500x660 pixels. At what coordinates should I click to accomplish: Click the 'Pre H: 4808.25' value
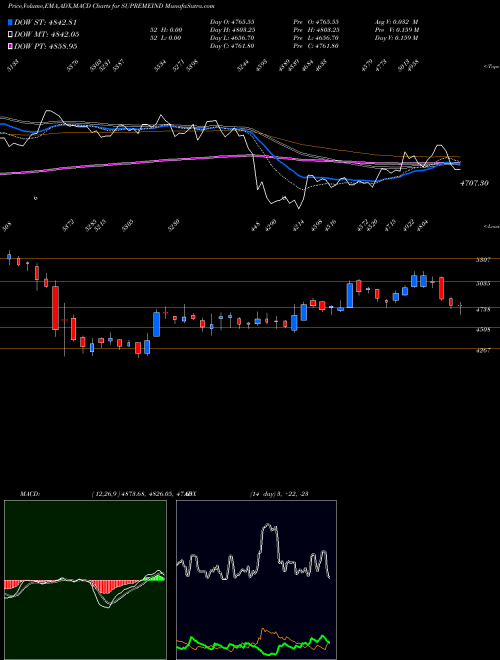click(x=318, y=30)
